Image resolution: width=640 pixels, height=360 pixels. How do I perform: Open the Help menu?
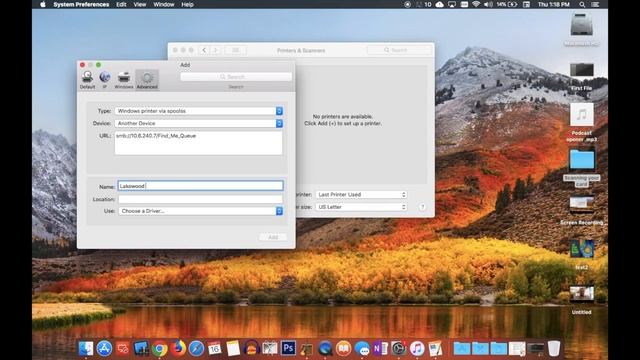[187, 4]
